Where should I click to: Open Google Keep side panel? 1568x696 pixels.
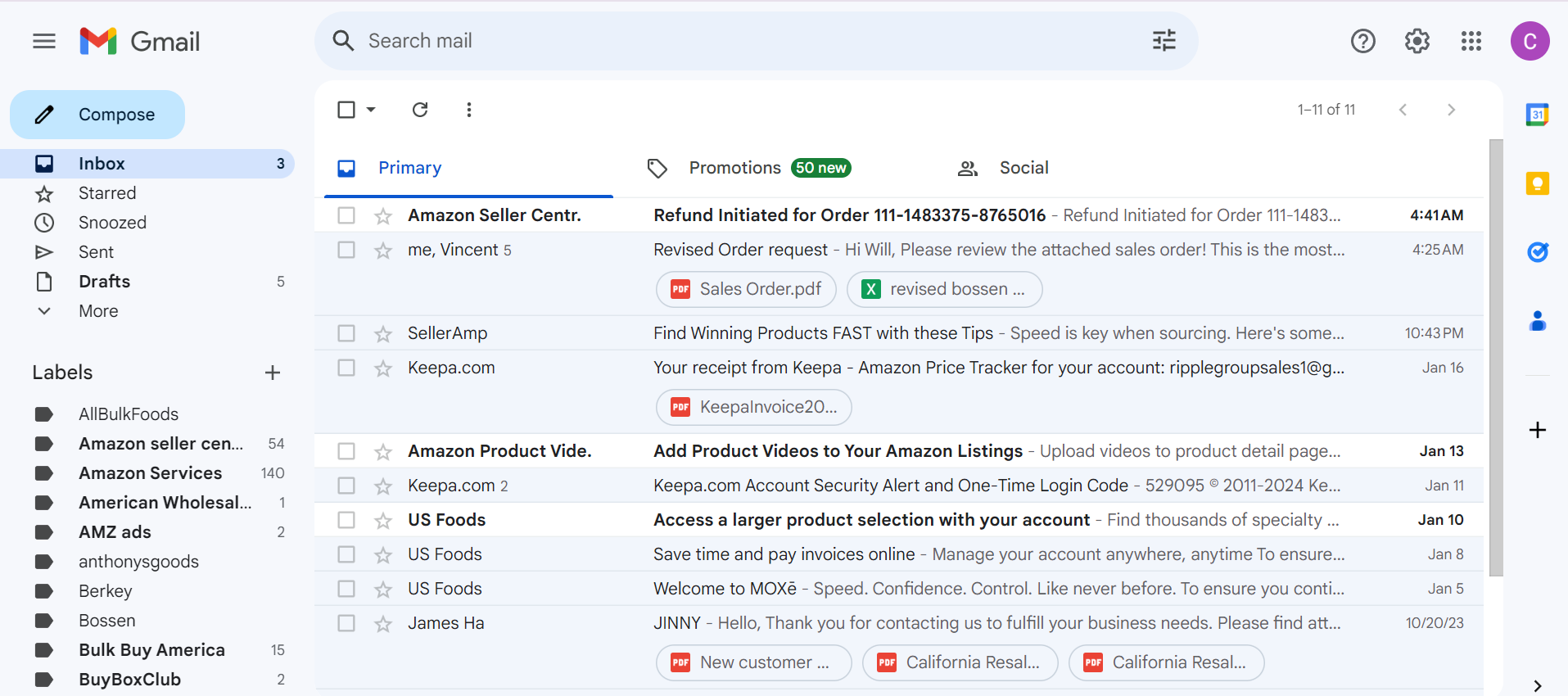pos(1537,183)
